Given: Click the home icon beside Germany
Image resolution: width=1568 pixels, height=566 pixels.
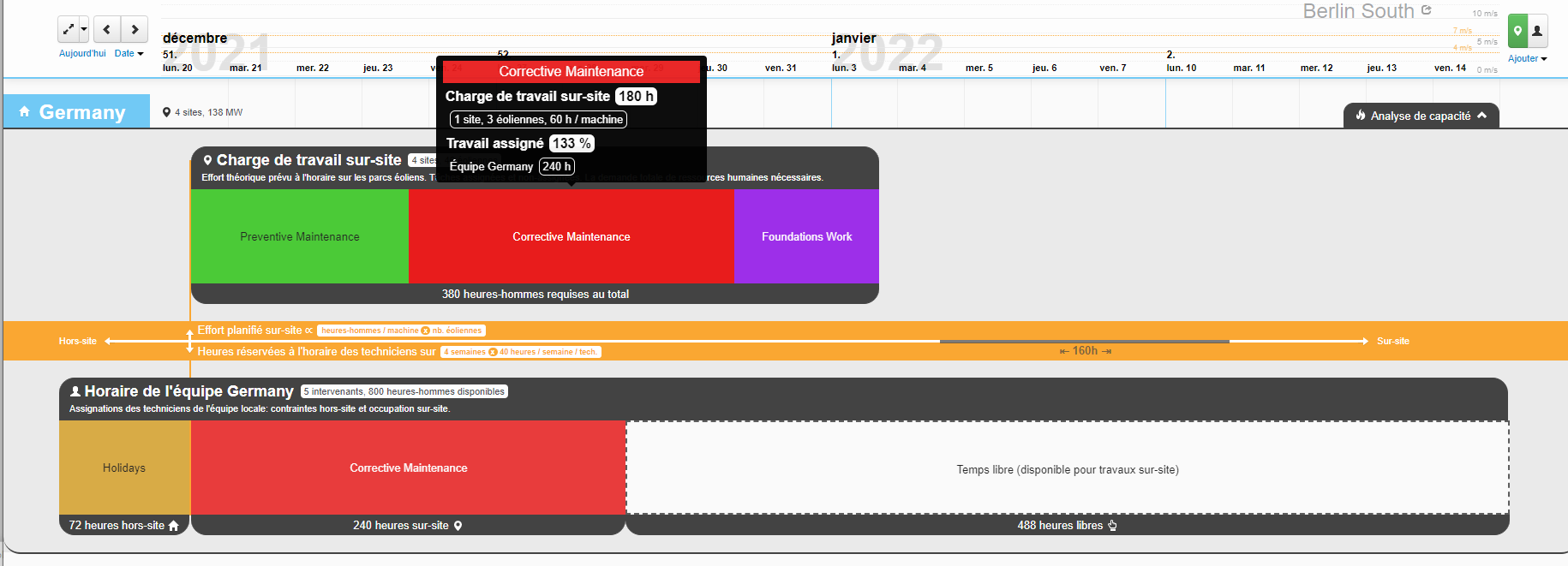Looking at the screenshot, I should [x=24, y=111].
